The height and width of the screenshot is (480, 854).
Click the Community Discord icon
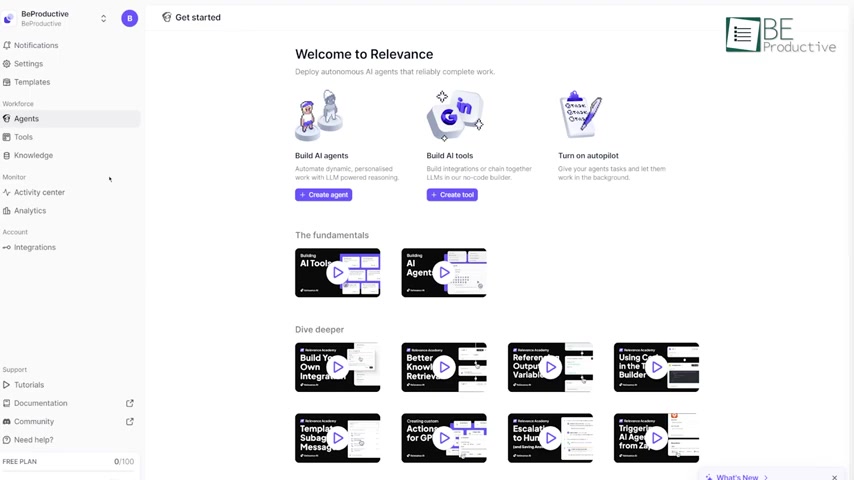[x=7, y=422]
